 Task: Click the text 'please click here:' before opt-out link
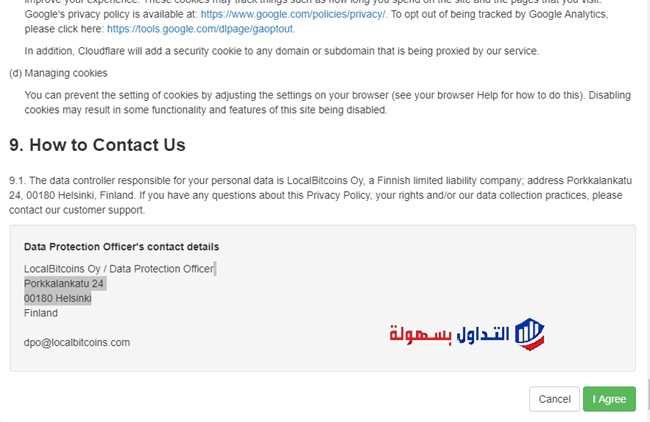click(x=64, y=29)
